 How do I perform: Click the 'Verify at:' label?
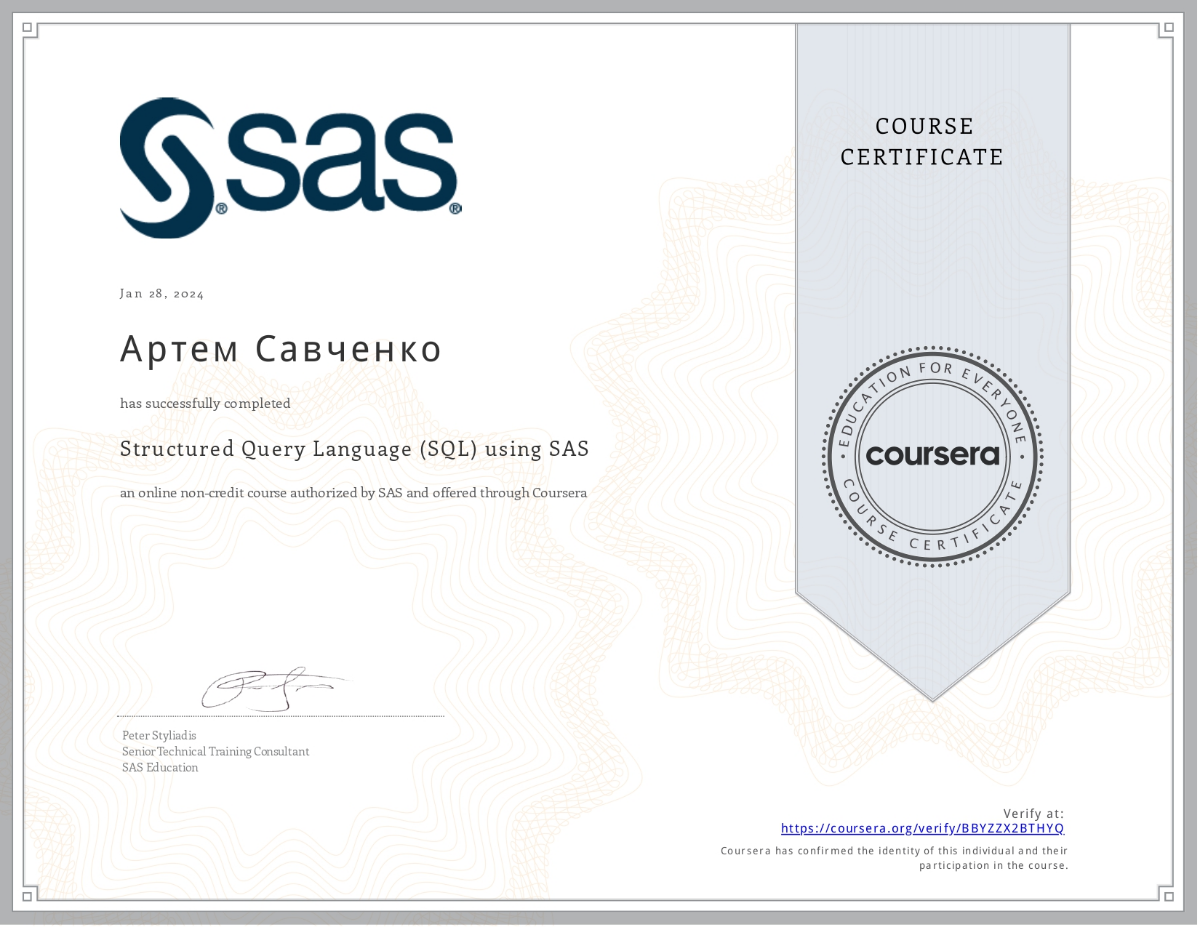(x=1033, y=814)
